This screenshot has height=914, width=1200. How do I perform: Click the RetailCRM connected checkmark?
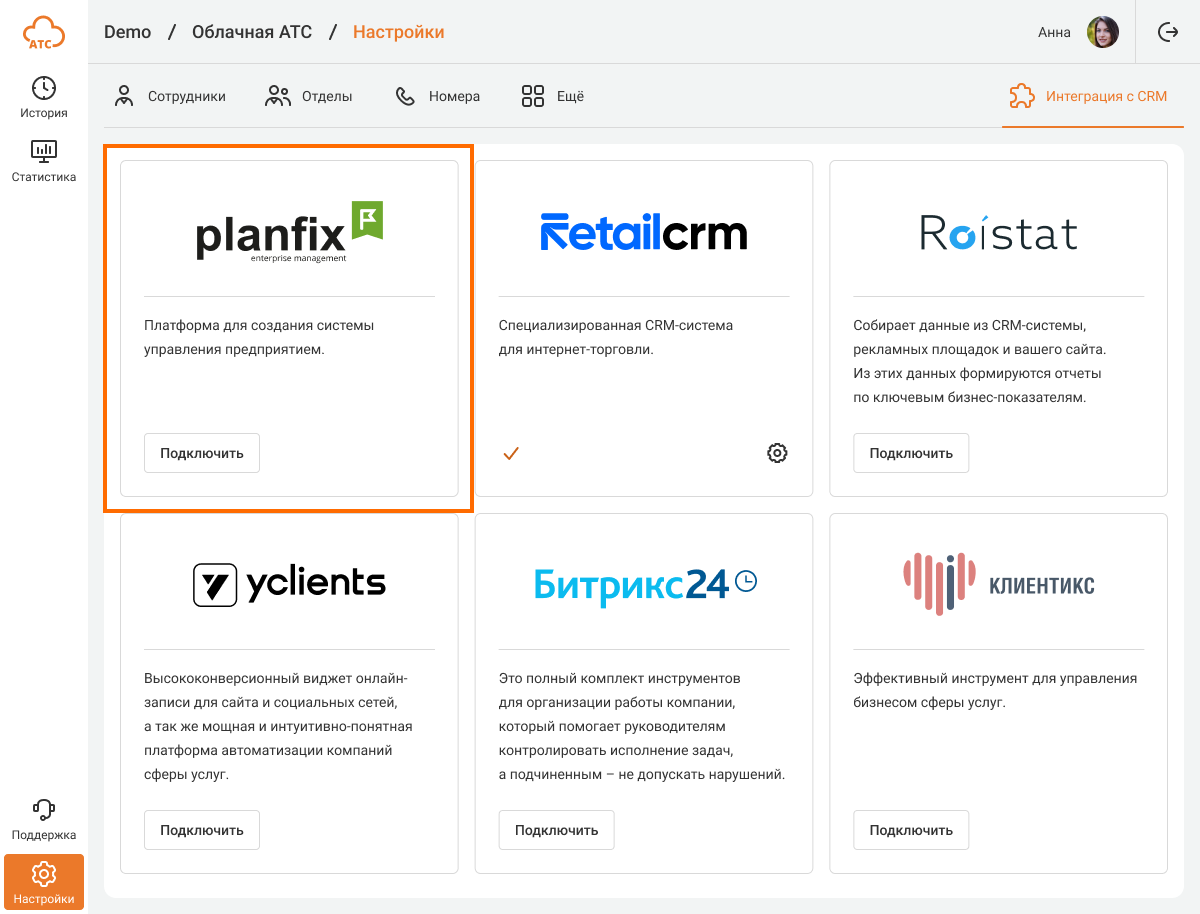coord(511,453)
